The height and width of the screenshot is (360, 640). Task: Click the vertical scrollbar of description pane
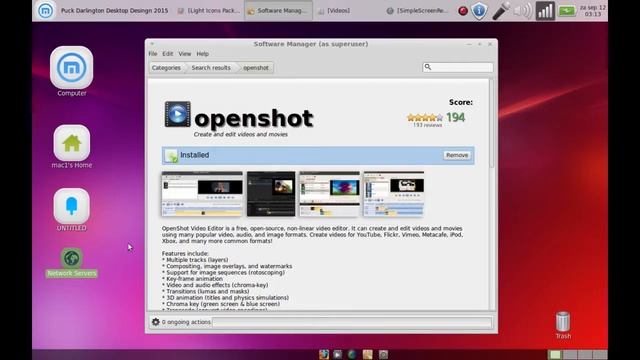pos(492,123)
